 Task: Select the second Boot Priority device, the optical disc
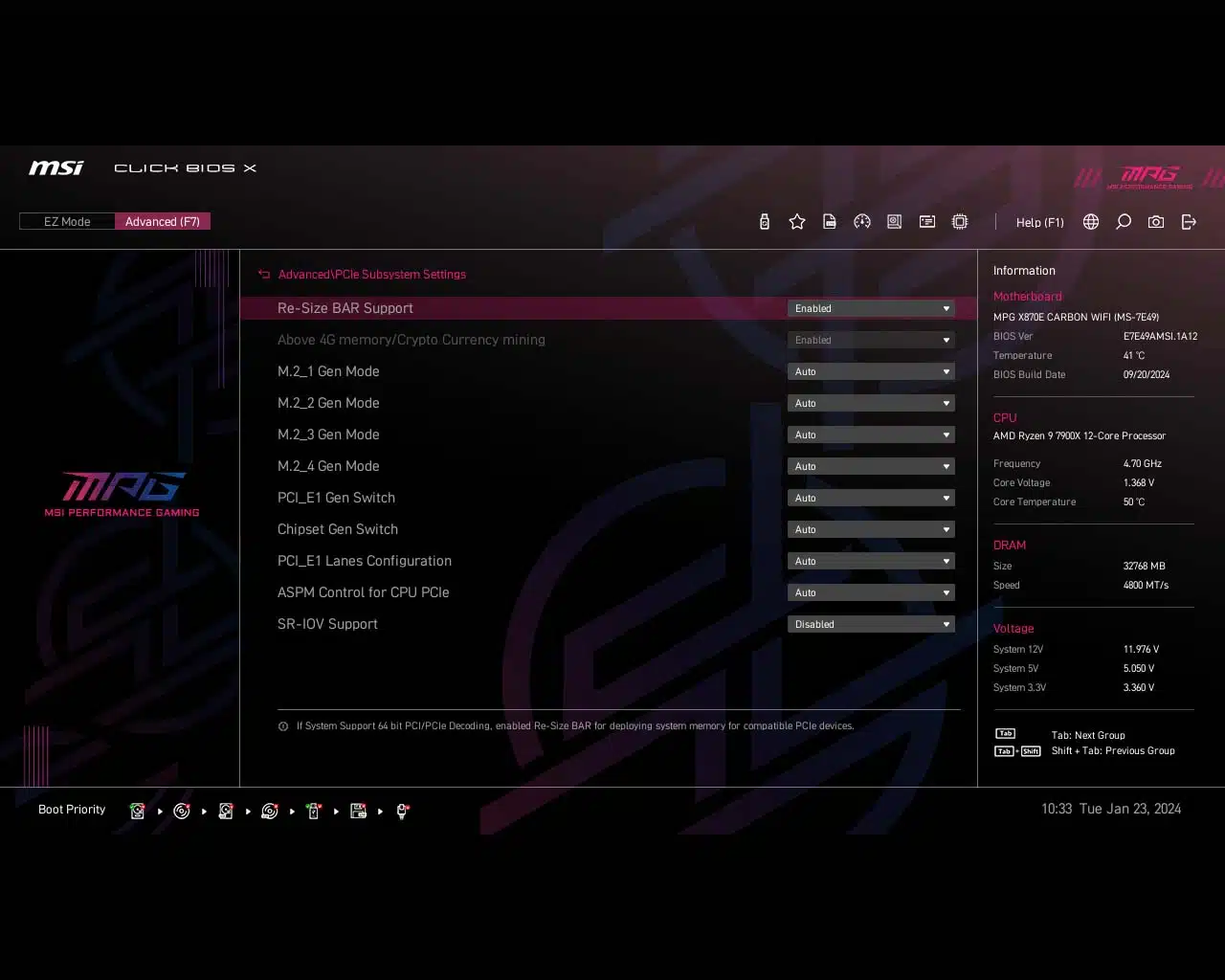[182, 811]
